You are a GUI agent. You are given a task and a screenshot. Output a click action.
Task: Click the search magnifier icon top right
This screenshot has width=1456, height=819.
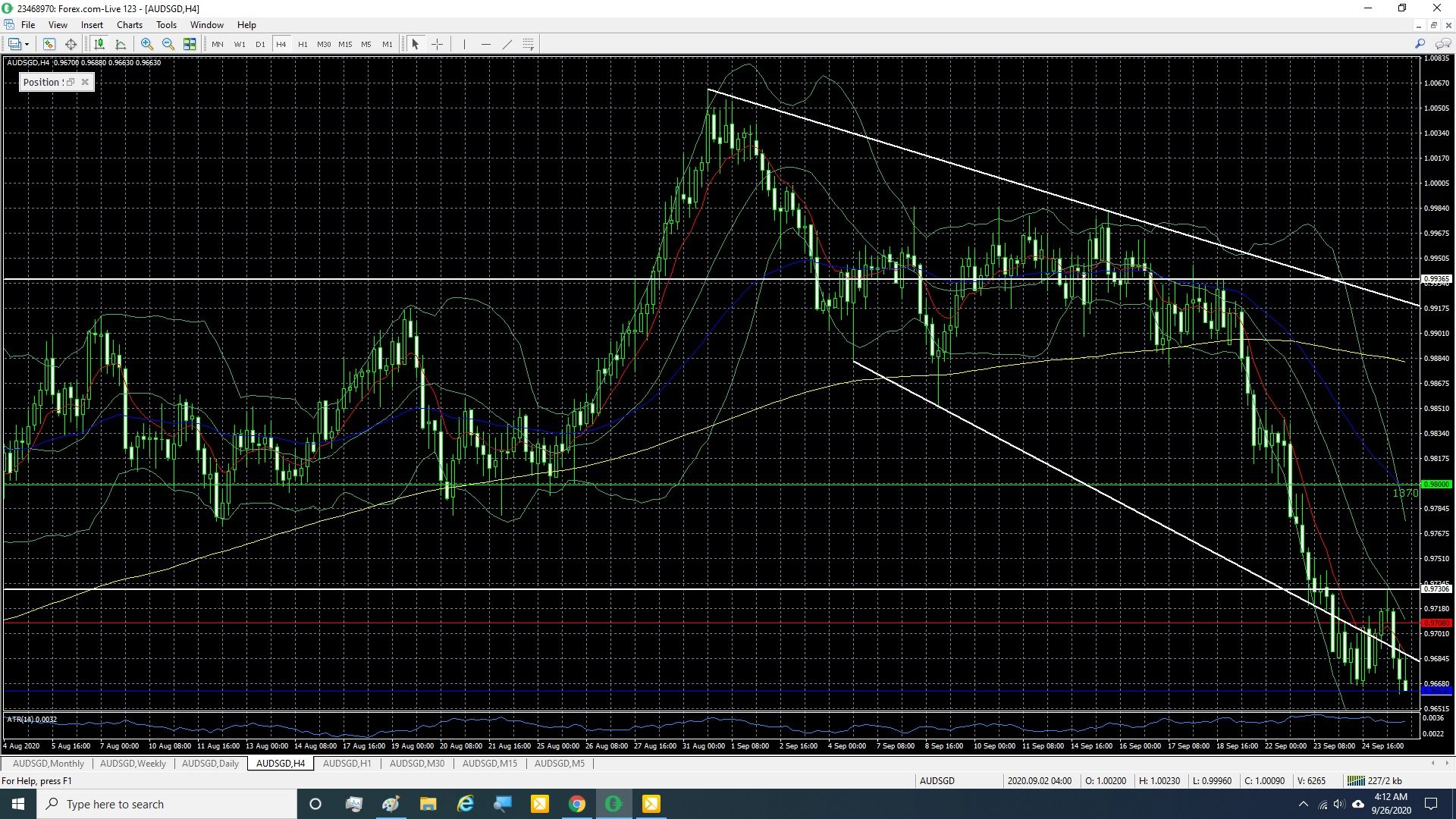pos(1420,44)
